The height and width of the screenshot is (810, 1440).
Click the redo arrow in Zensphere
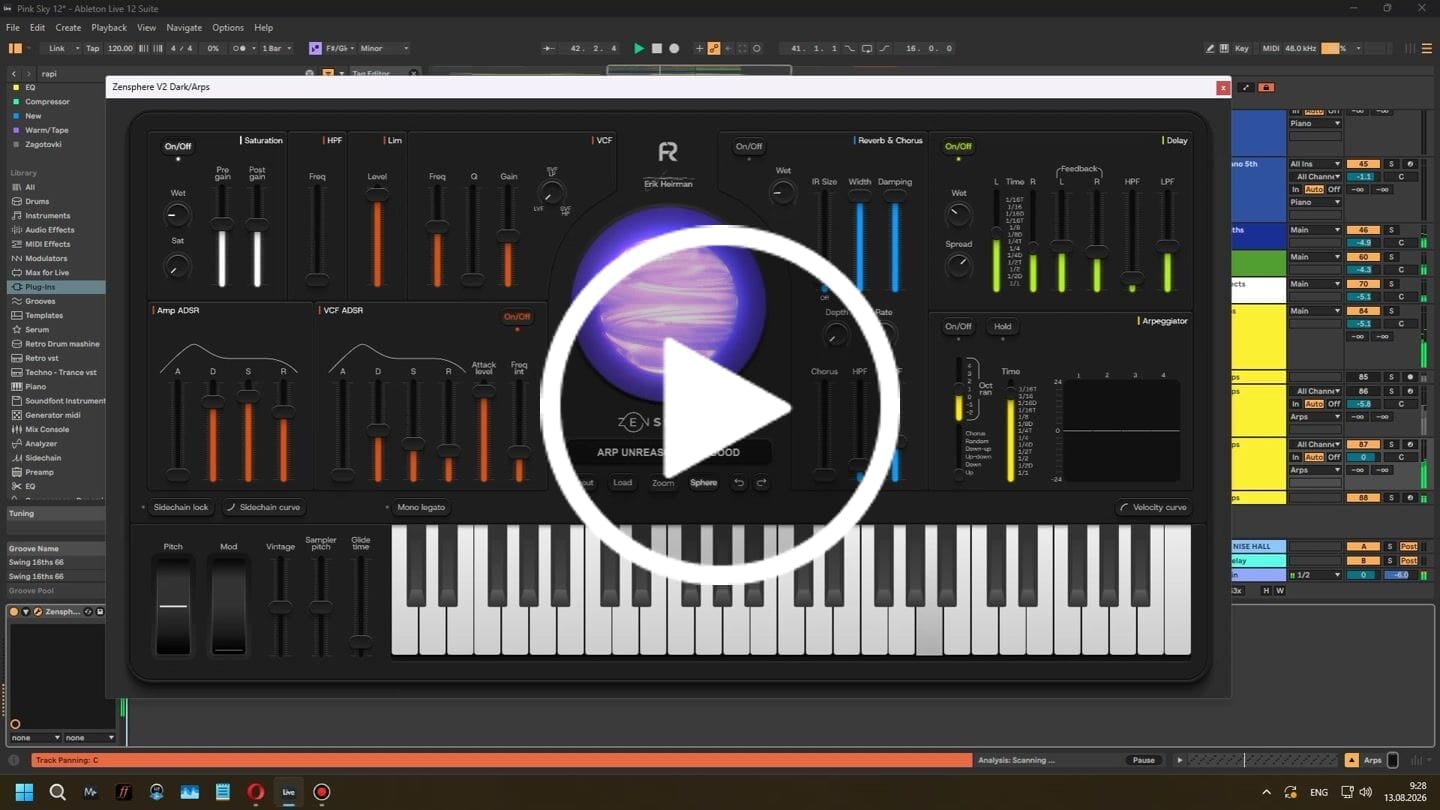pyautogui.click(x=761, y=483)
